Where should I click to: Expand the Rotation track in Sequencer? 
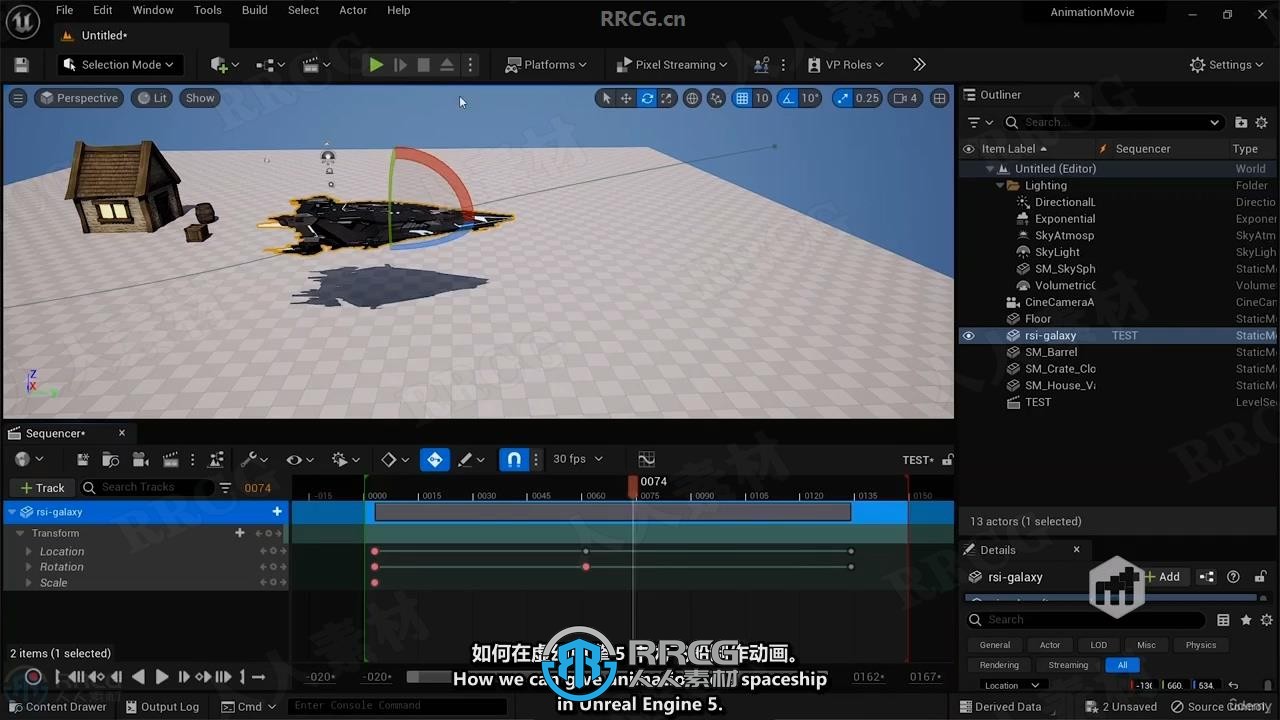(29, 567)
